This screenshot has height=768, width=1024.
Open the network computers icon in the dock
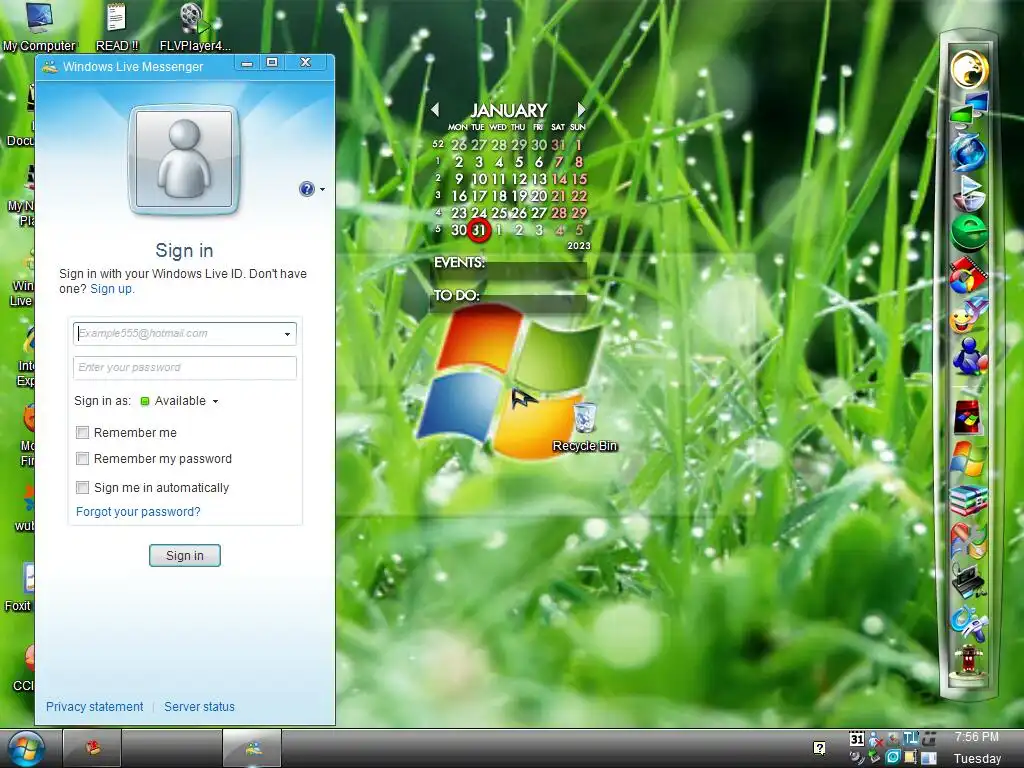pos(969,108)
